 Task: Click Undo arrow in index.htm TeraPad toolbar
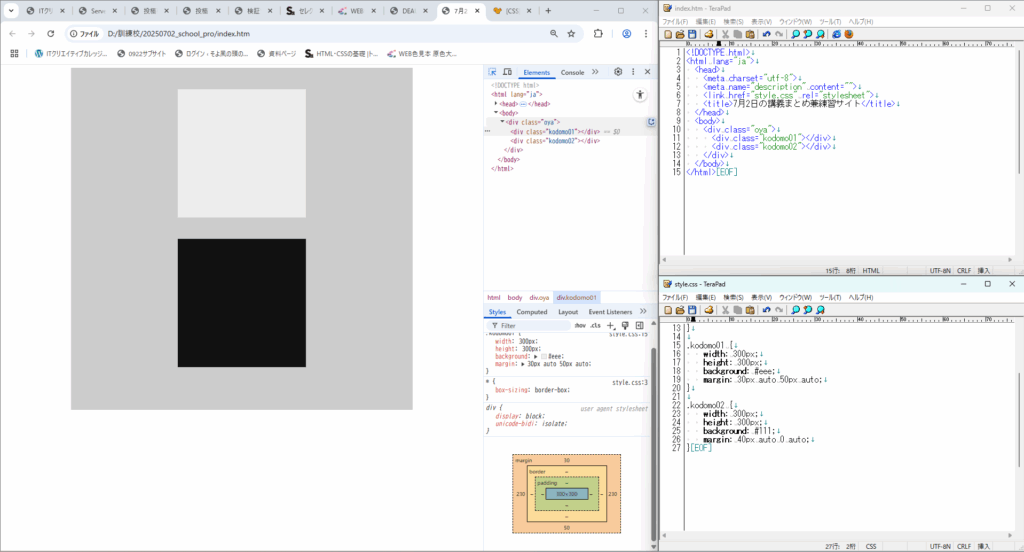pyautogui.click(x=766, y=33)
